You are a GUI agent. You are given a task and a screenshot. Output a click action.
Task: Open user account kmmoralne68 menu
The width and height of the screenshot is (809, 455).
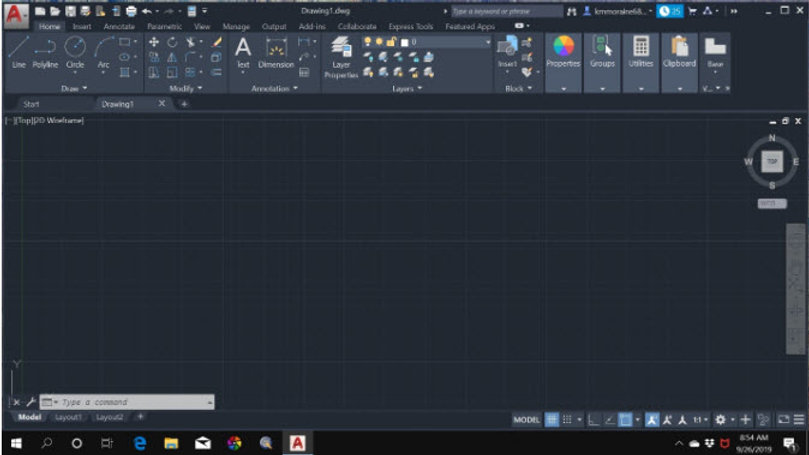tap(618, 11)
